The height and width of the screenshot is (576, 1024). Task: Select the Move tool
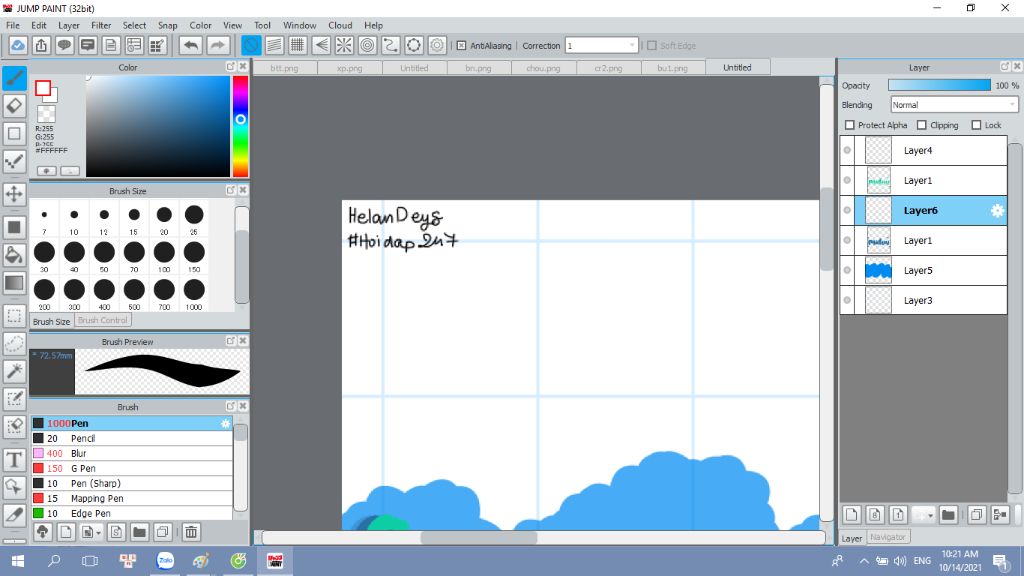14,194
